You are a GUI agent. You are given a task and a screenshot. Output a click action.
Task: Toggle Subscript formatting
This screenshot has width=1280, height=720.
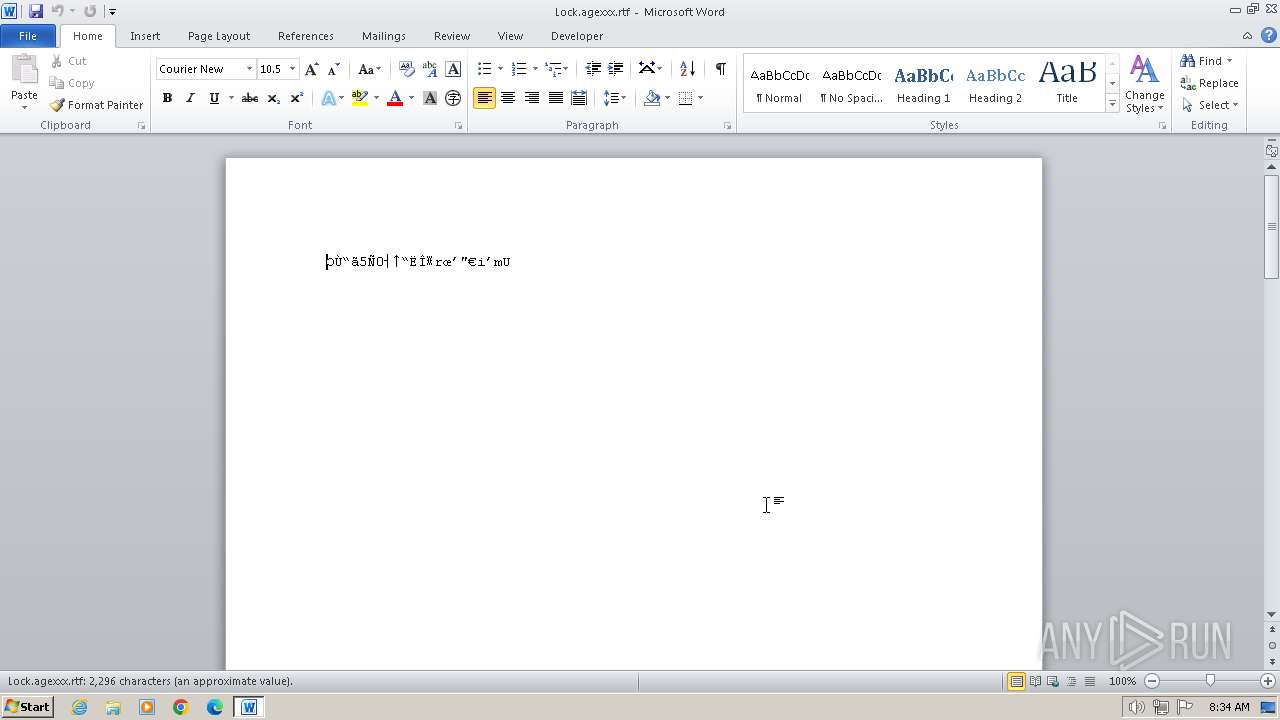pyautogui.click(x=273, y=98)
